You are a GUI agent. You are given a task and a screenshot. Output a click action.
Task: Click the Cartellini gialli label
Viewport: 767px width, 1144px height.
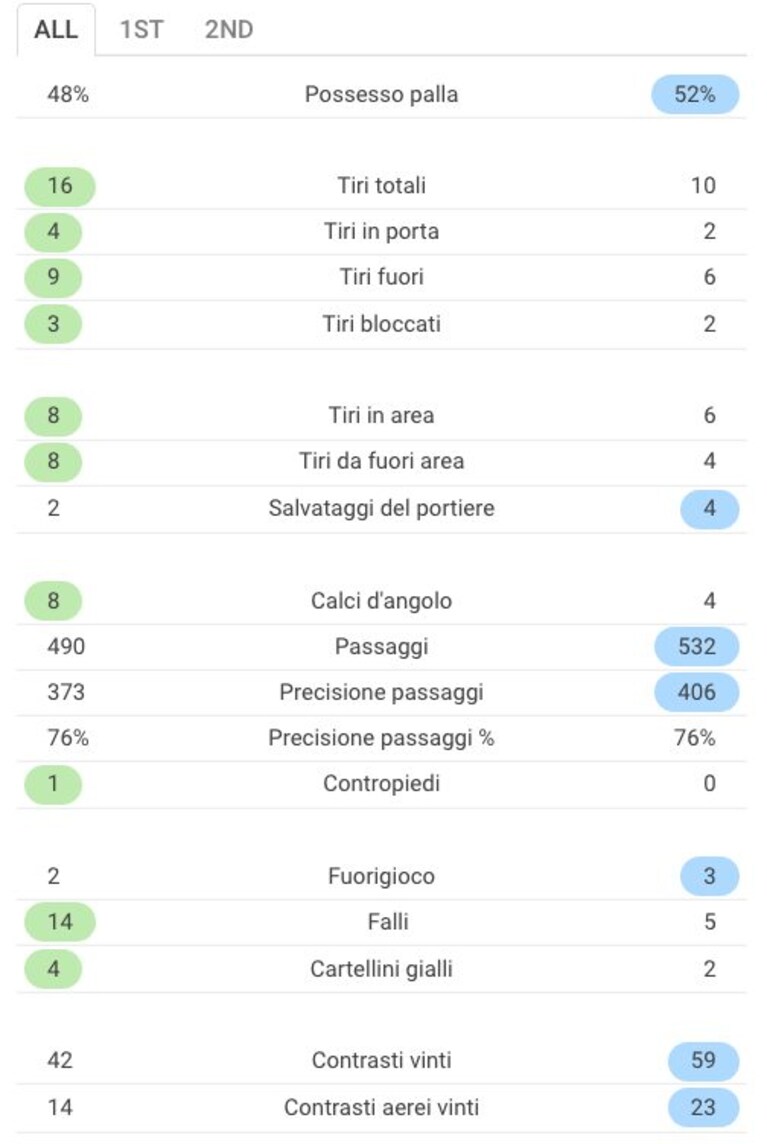tap(381, 969)
